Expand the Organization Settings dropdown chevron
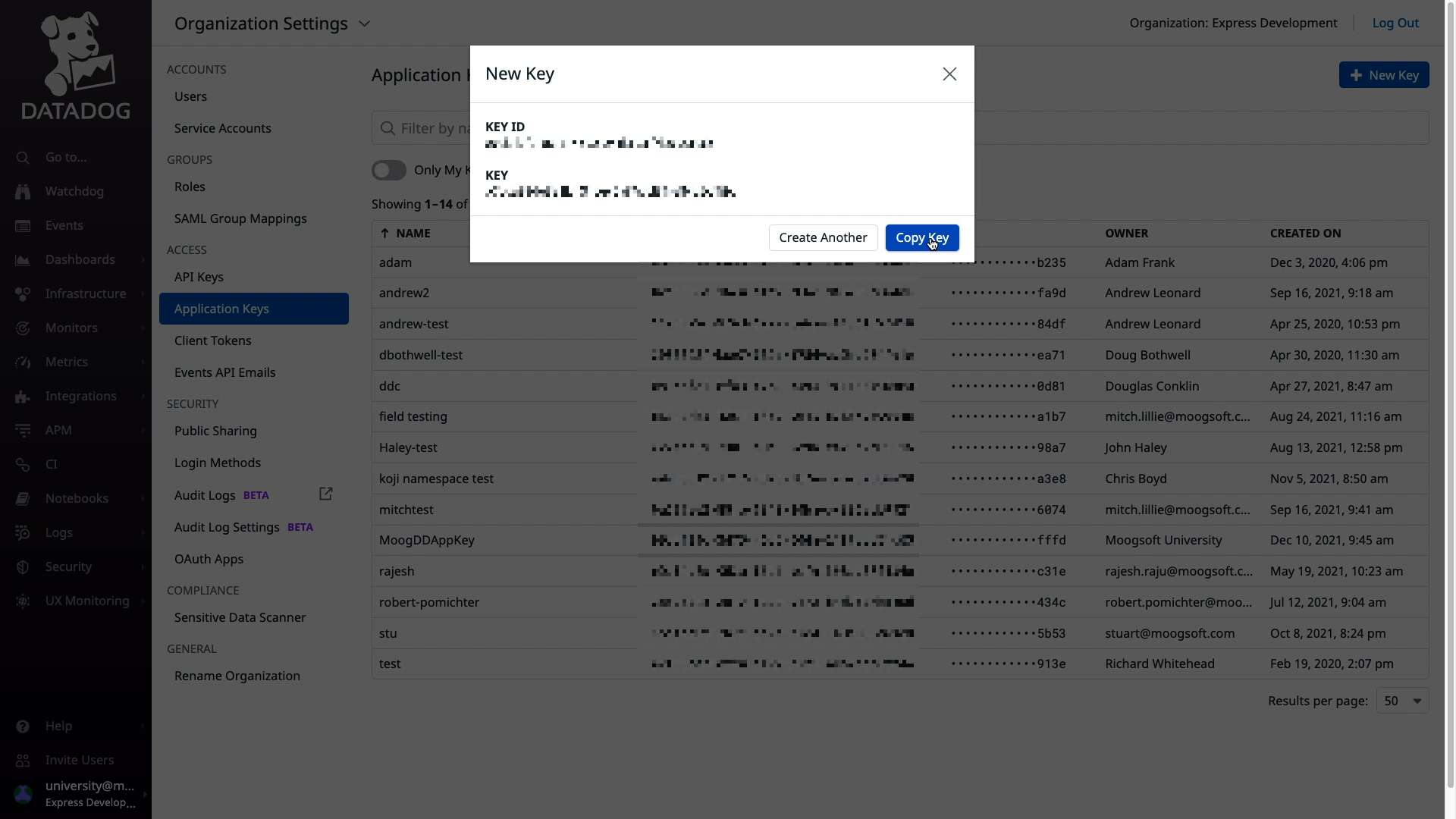 pyautogui.click(x=364, y=24)
